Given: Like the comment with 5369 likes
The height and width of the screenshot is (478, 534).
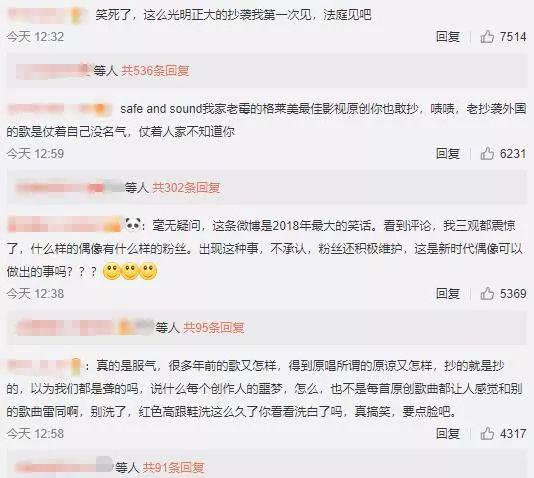Looking at the screenshot, I should 487,293.
